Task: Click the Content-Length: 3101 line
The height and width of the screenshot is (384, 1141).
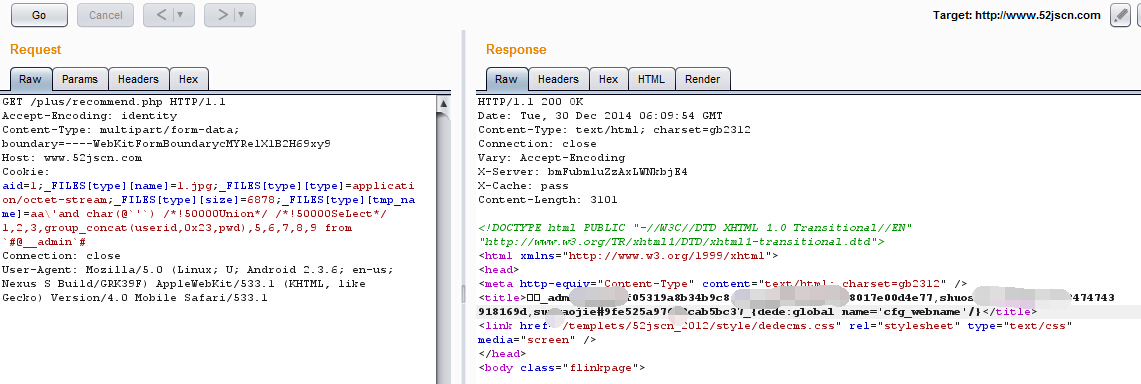Action: pyautogui.click(x=548, y=200)
